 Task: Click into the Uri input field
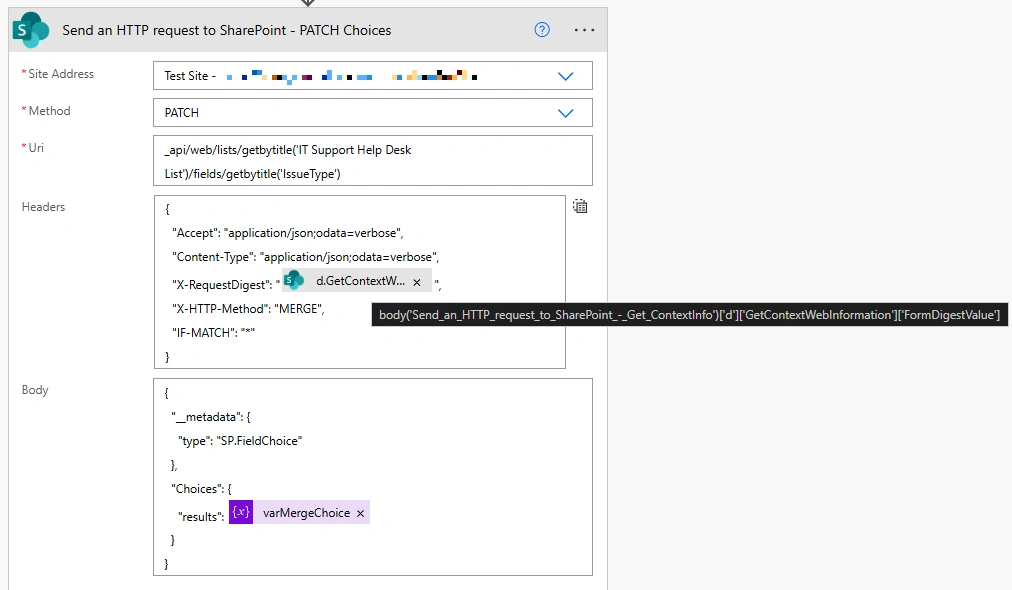click(x=373, y=161)
